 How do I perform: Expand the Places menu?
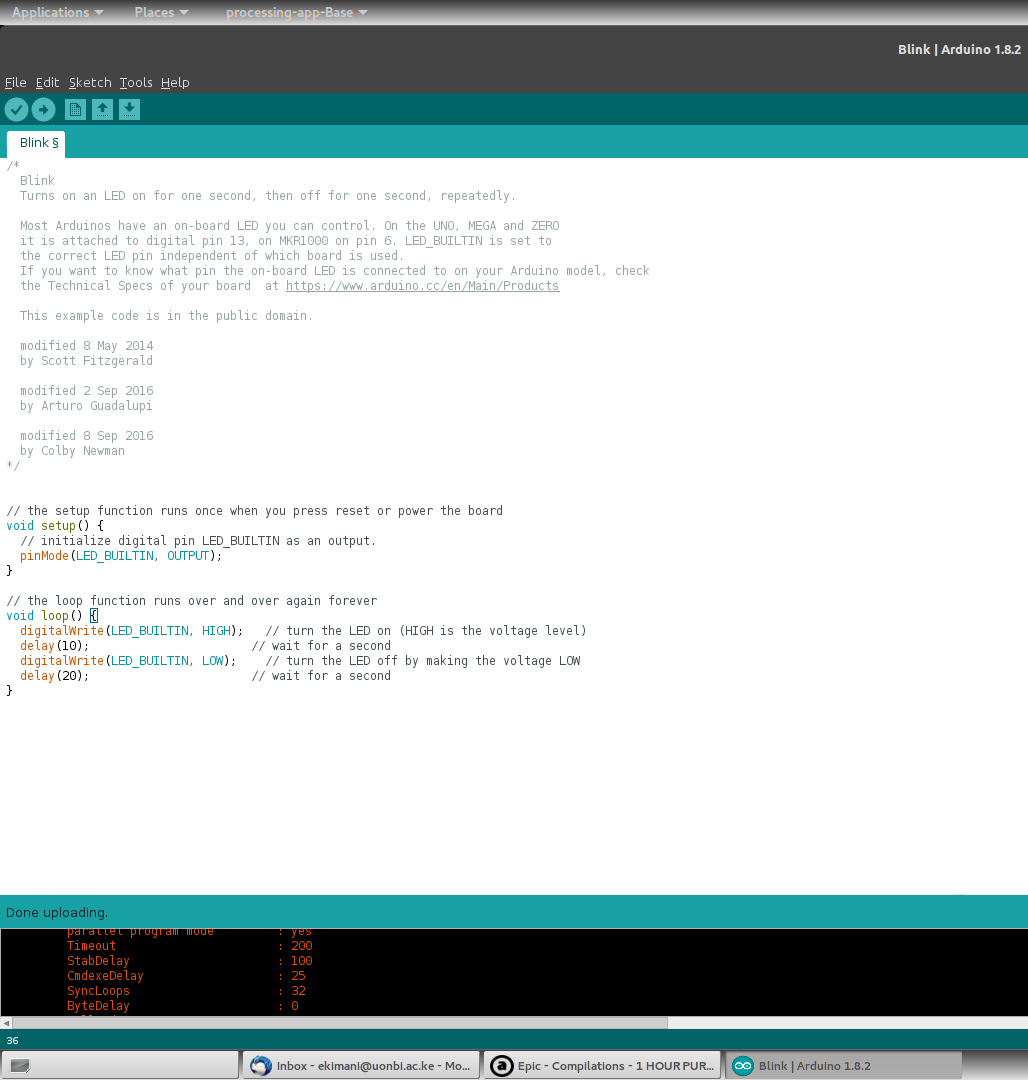[x=161, y=12]
